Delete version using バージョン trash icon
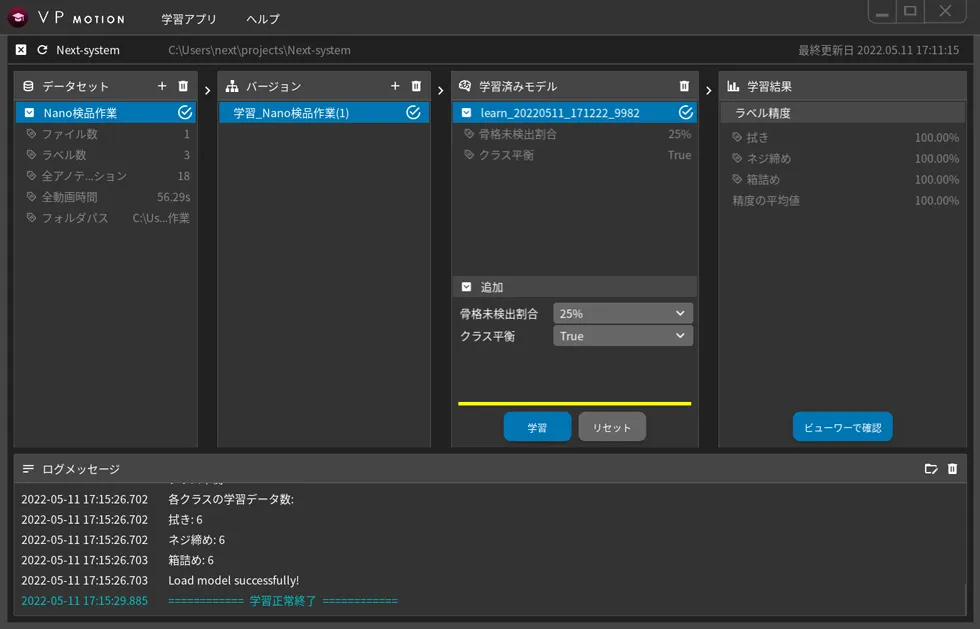The height and width of the screenshot is (629, 980). pyautogui.click(x=416, y=87)
